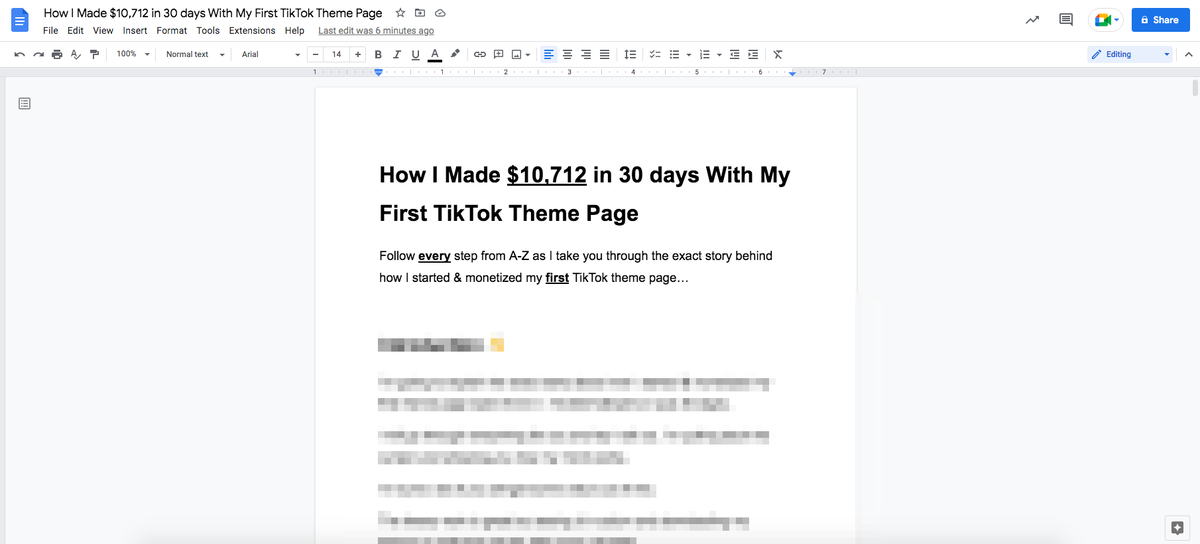
Task: Open the Help menu
Action: coord(294,31)
